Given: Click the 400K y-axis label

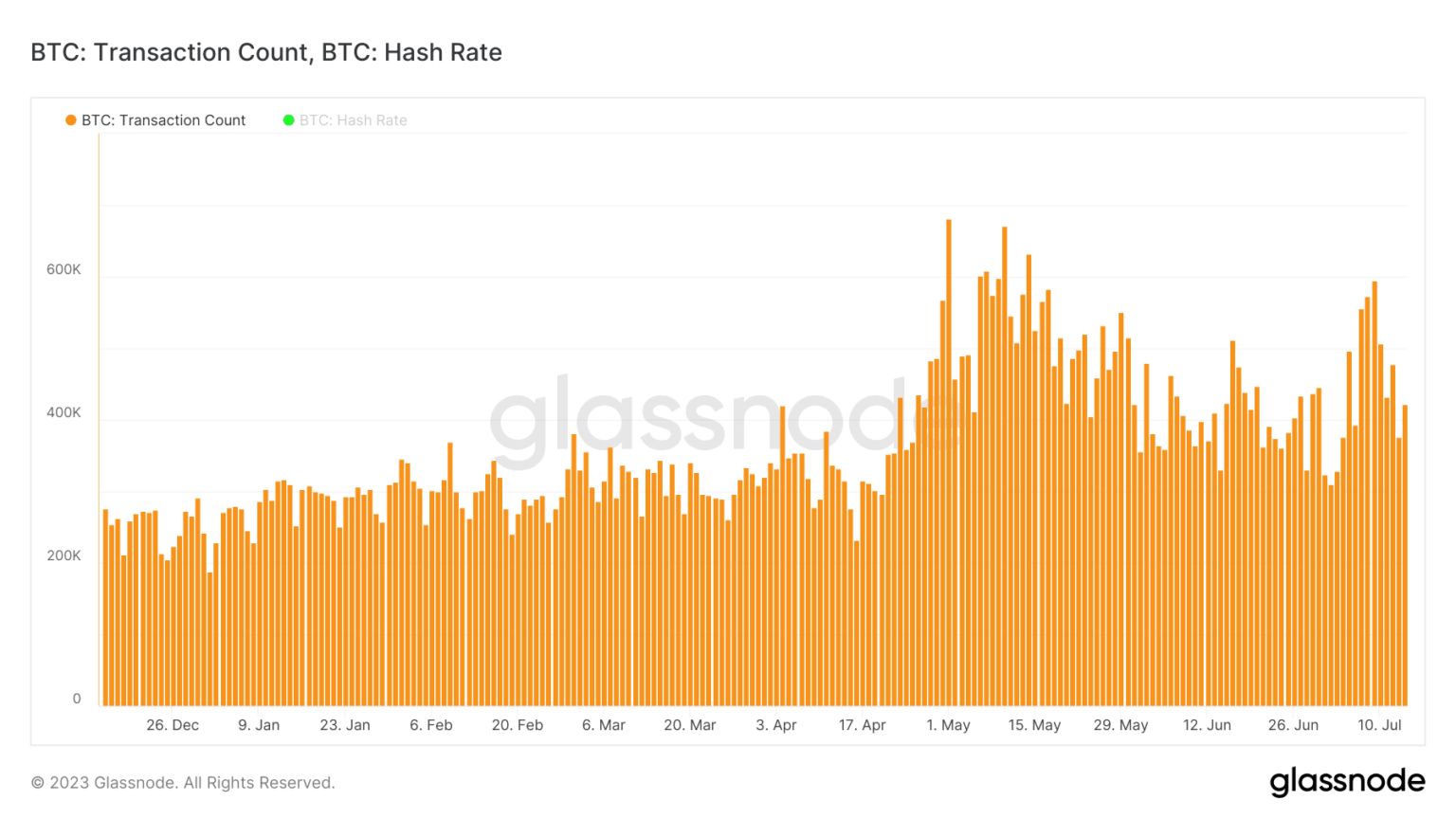Looking at the screenshot, I should (x=64, y=412).
